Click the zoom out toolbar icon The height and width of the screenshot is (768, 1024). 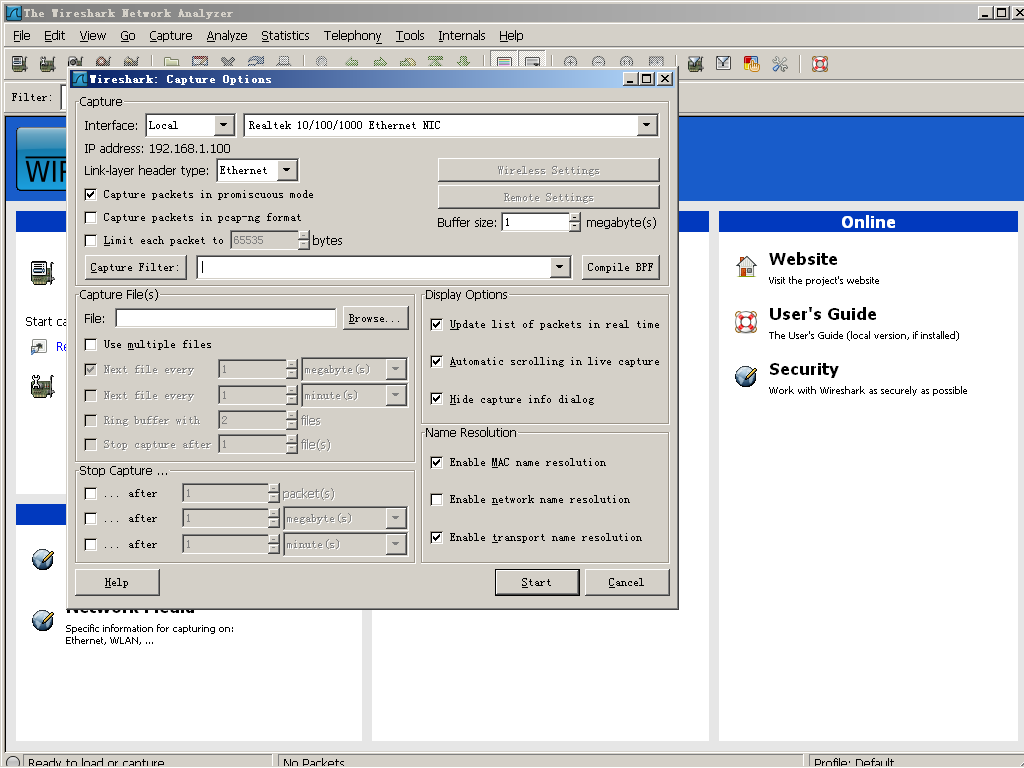click(x=598, y=63)
